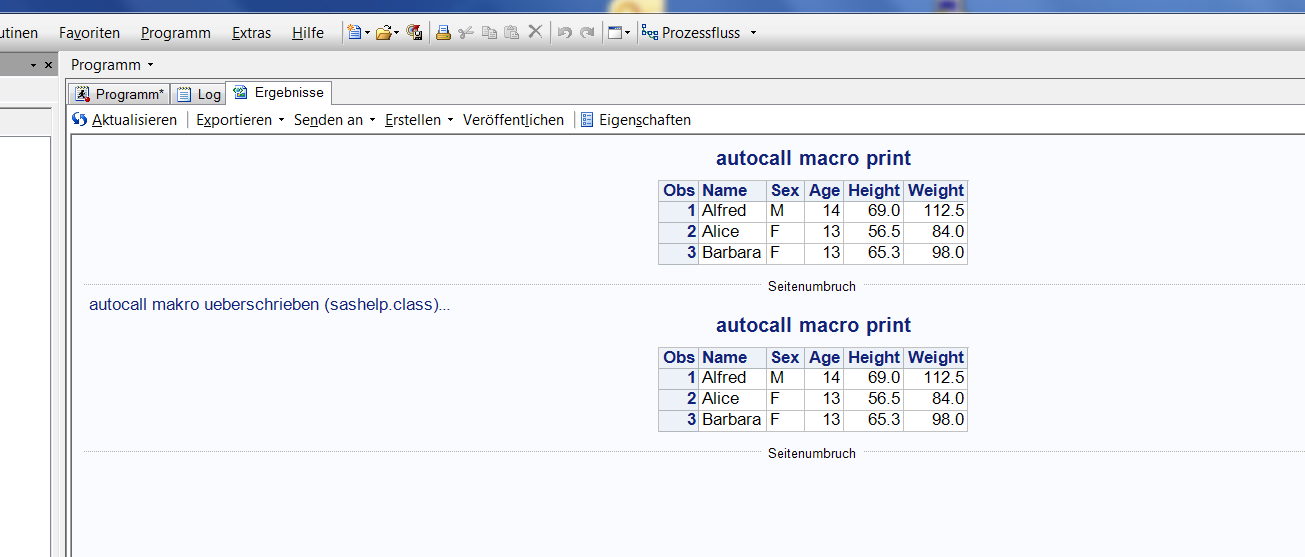Click the Weight header in second table
The width and height of the screenshot is (1305, 557).
[936, 357]
